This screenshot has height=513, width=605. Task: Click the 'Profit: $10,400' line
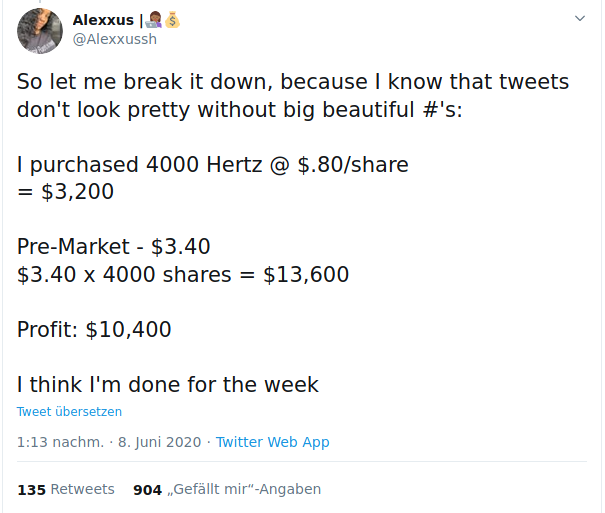[x=94, y=329]
